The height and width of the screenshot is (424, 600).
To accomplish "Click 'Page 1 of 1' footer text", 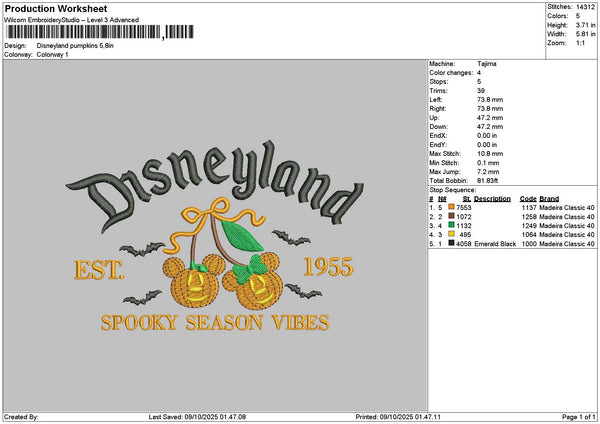I will pos(579,417).
